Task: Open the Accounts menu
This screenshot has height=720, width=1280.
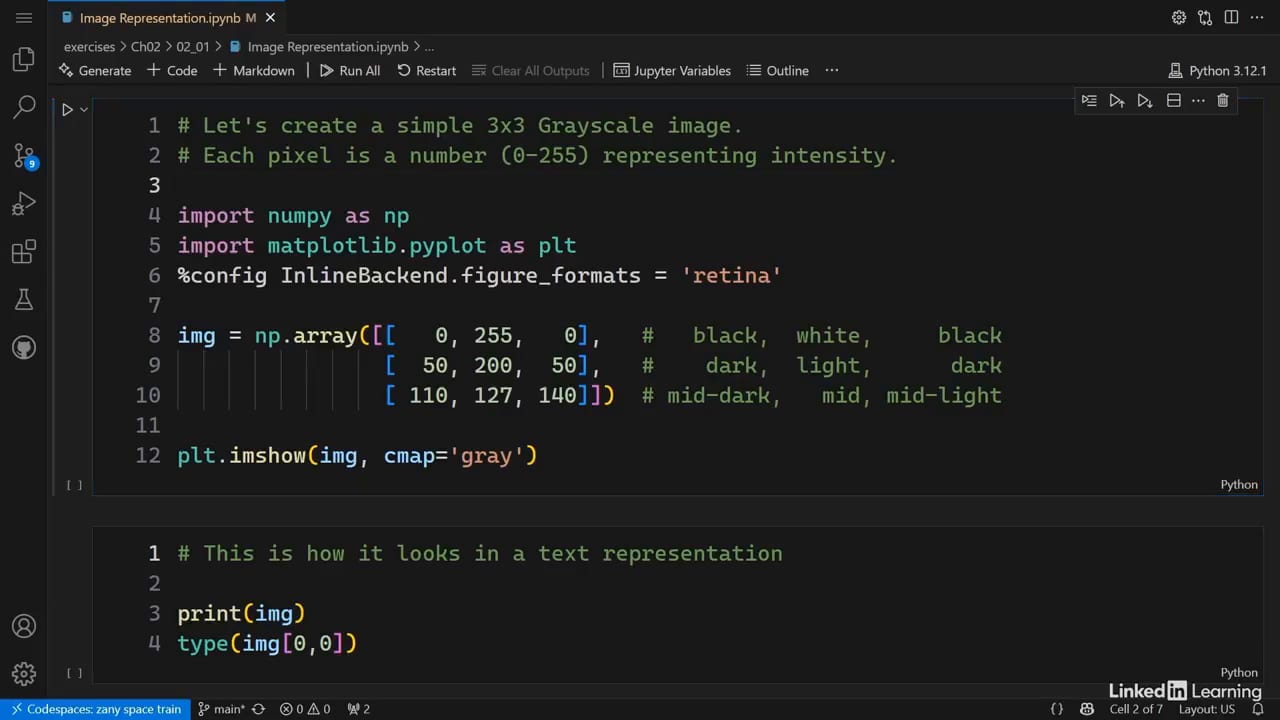Action: 24,627
